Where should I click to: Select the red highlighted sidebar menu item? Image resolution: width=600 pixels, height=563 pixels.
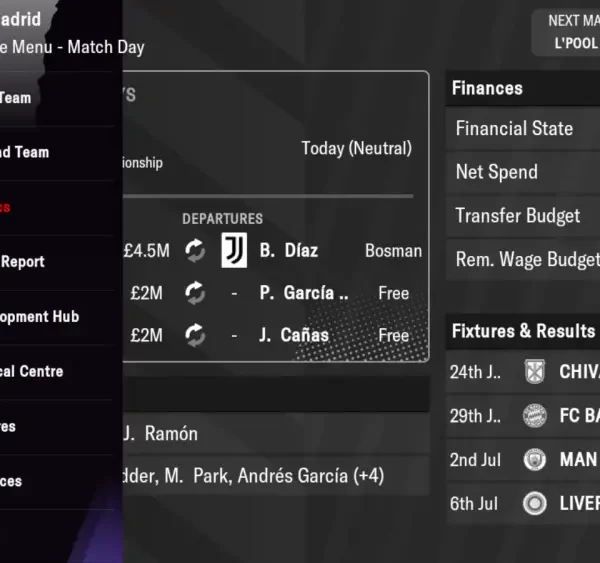coord(8,207)
